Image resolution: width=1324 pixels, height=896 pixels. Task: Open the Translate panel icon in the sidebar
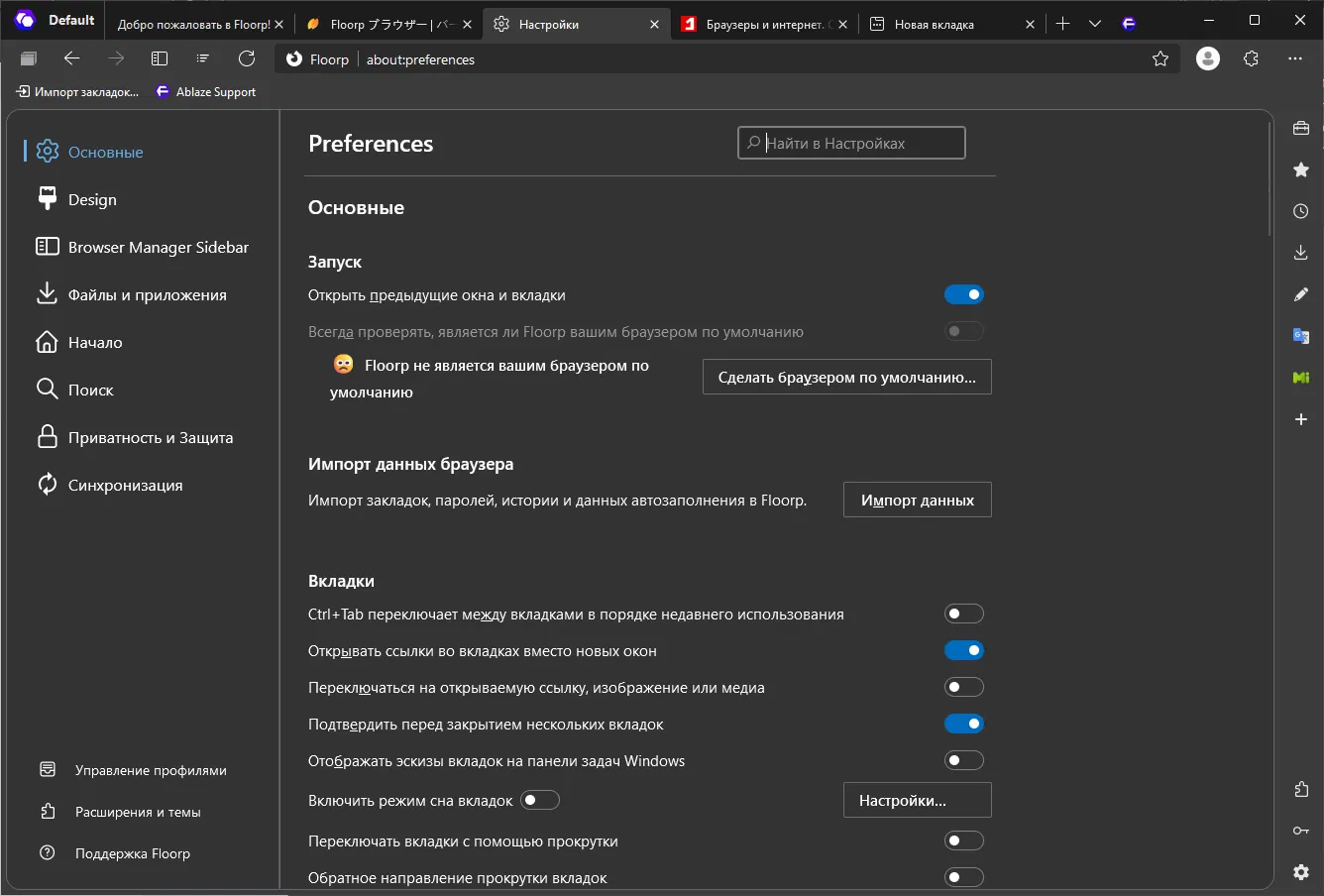[1301, 336]
